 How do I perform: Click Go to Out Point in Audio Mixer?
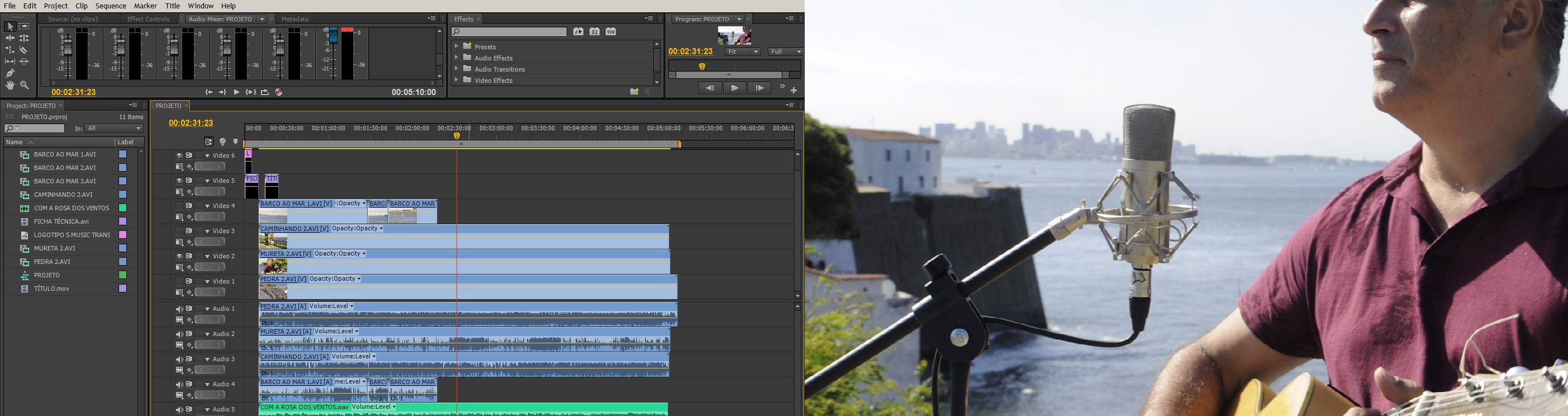[x=223, y=93]
